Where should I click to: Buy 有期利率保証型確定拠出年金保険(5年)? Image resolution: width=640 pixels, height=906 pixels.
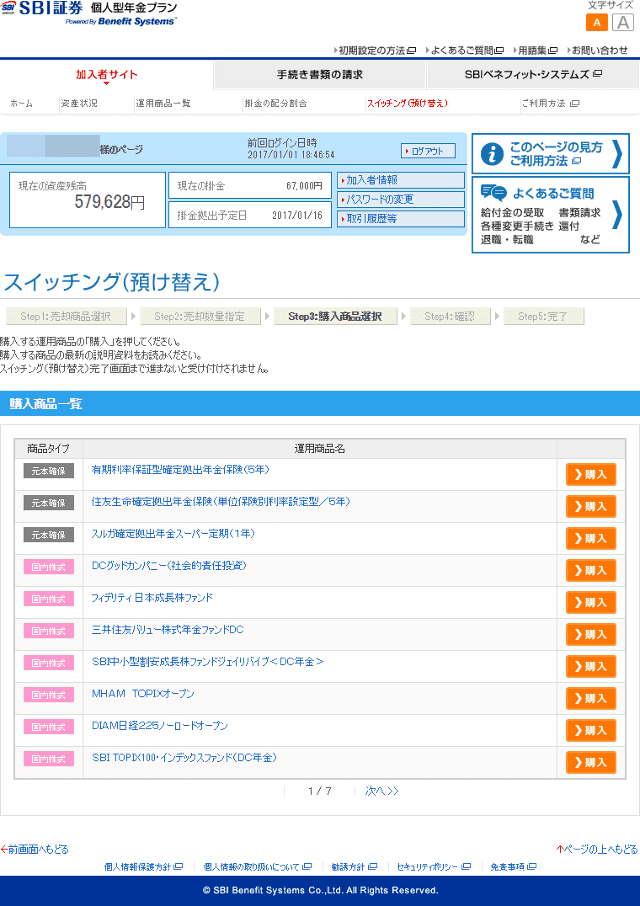pyautogui.click(x=591, y=474)
